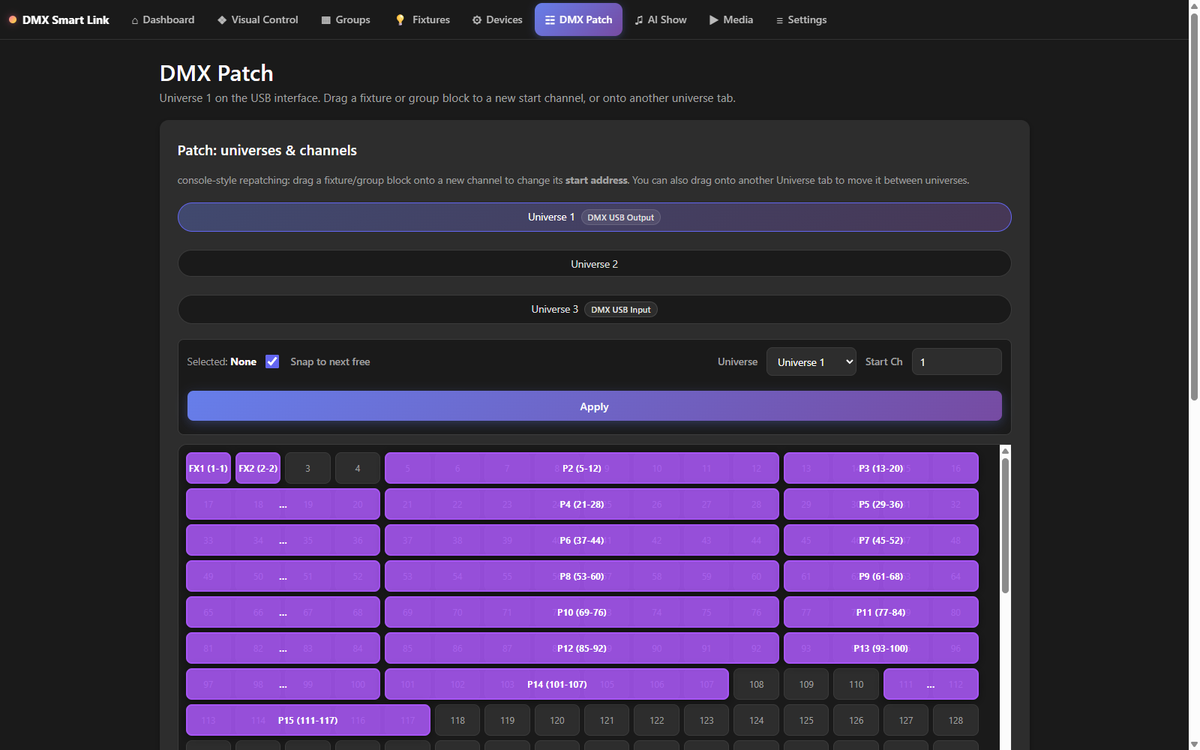Switch to the Universe 1 tab
1200x750 pixels.
pos(594,217)
